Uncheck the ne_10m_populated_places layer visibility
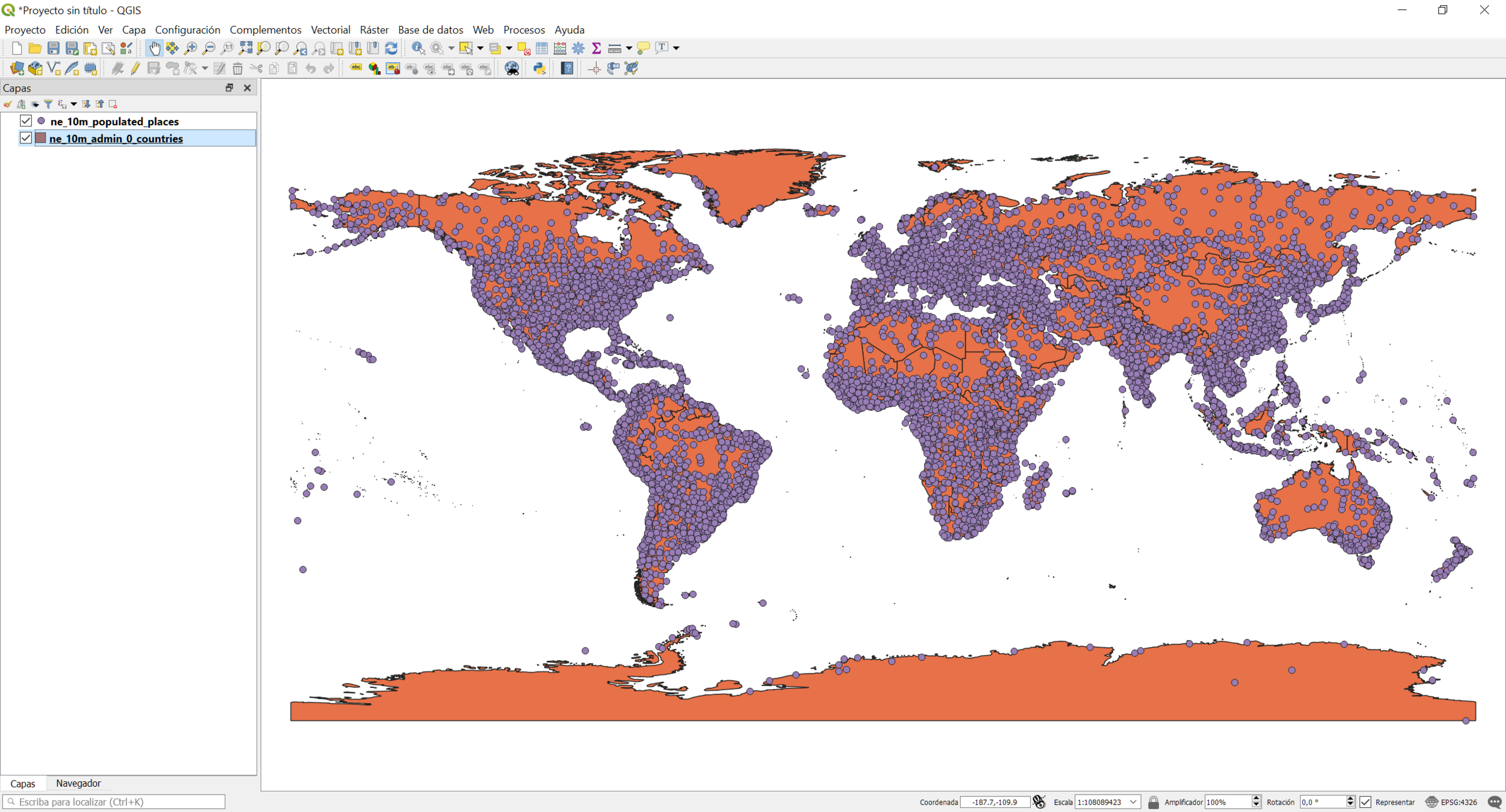Image resolution: width=1506 pixels, height=812 pixels. 26,121
